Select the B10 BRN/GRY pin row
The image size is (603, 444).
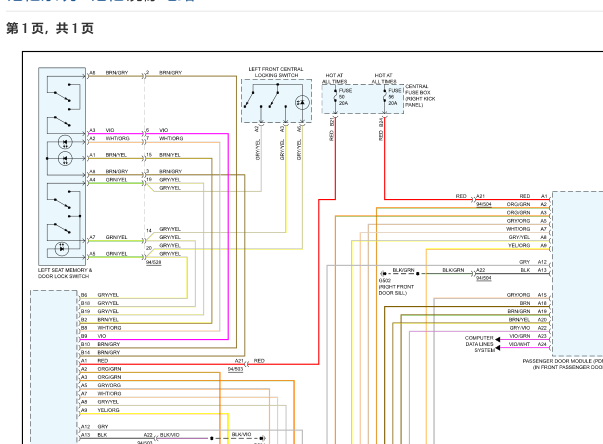[x=101, y=344]
